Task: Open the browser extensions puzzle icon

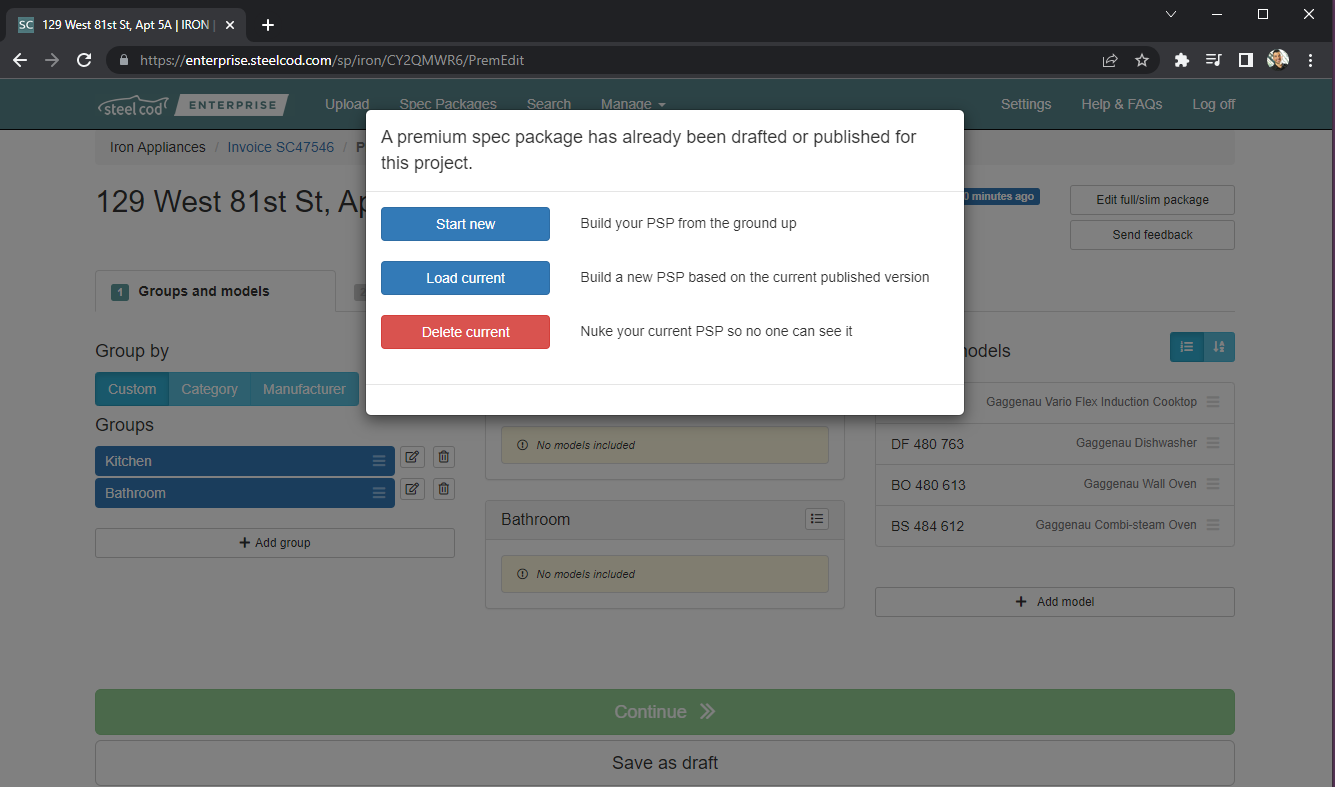Action: pyautogui.click(x=1181, y=60)
